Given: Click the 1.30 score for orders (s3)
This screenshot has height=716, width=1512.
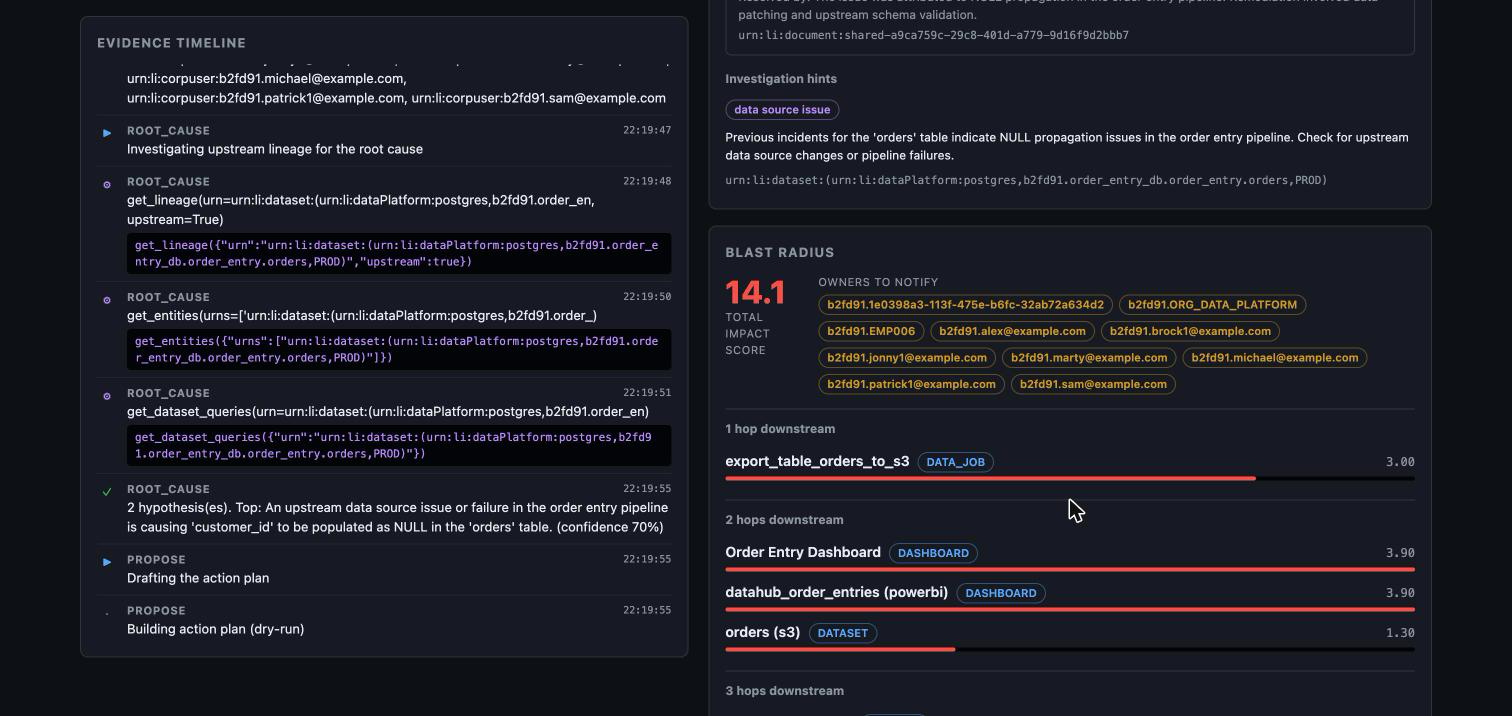Looking at the screenshot, I should [x=1400, y=633].
